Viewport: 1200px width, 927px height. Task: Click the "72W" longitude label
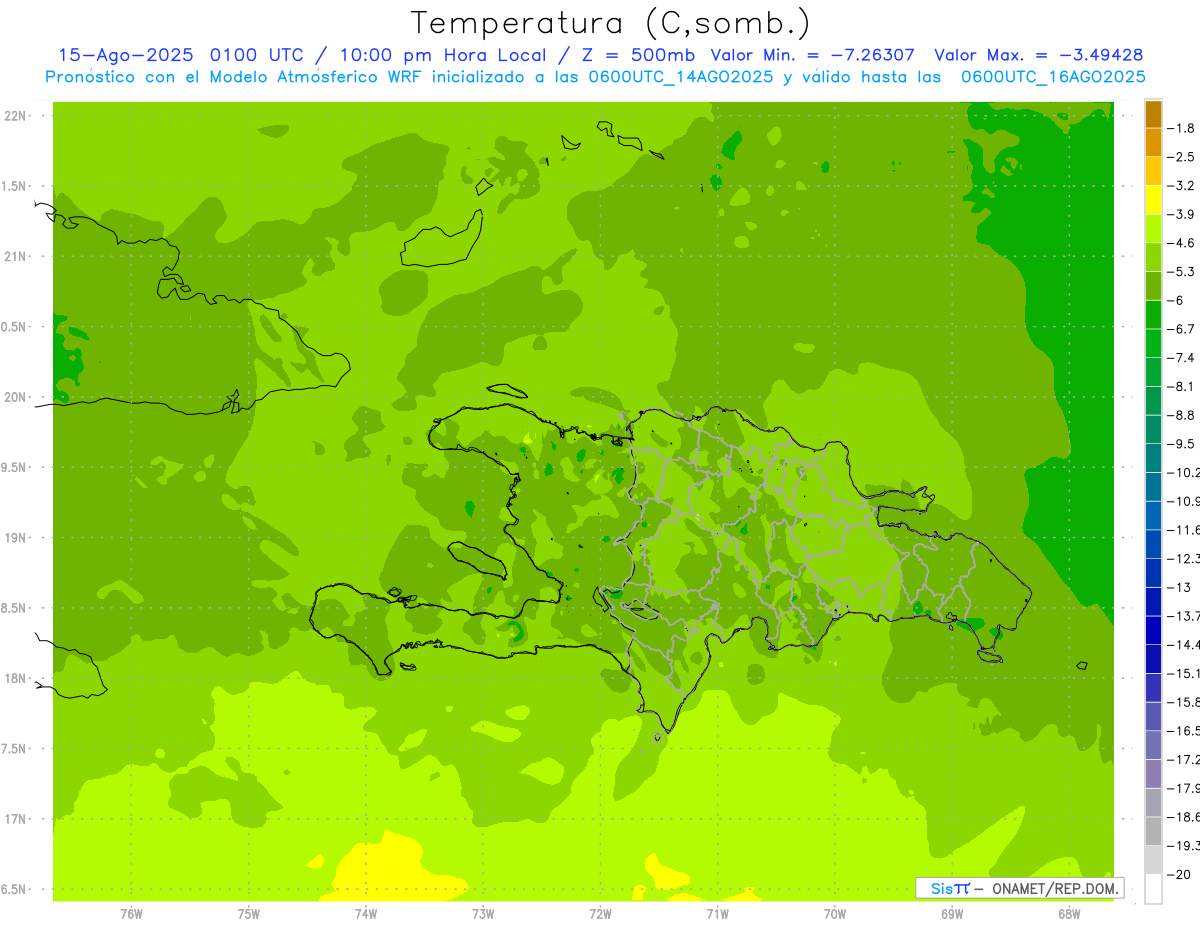coord(600,914)
